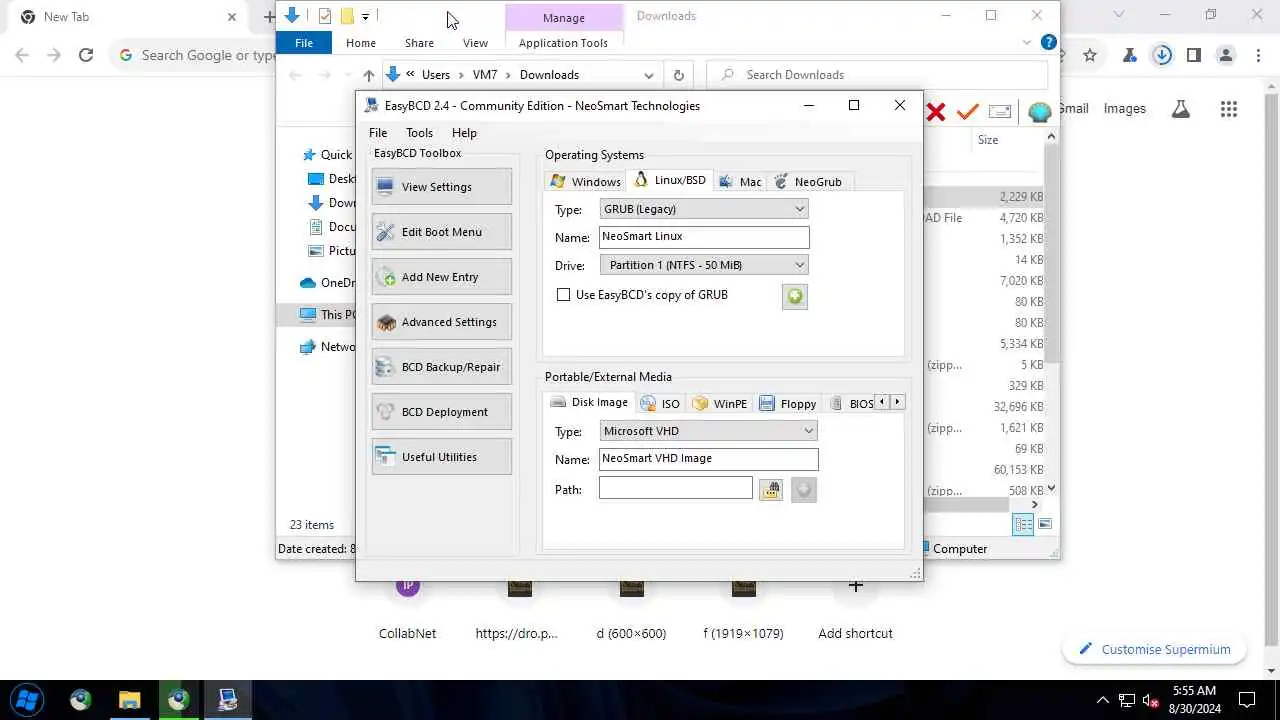The width and height of the screenshot is (1280, 720).
Task: Click the greyed add disk image button
Action: coord(804,489)
